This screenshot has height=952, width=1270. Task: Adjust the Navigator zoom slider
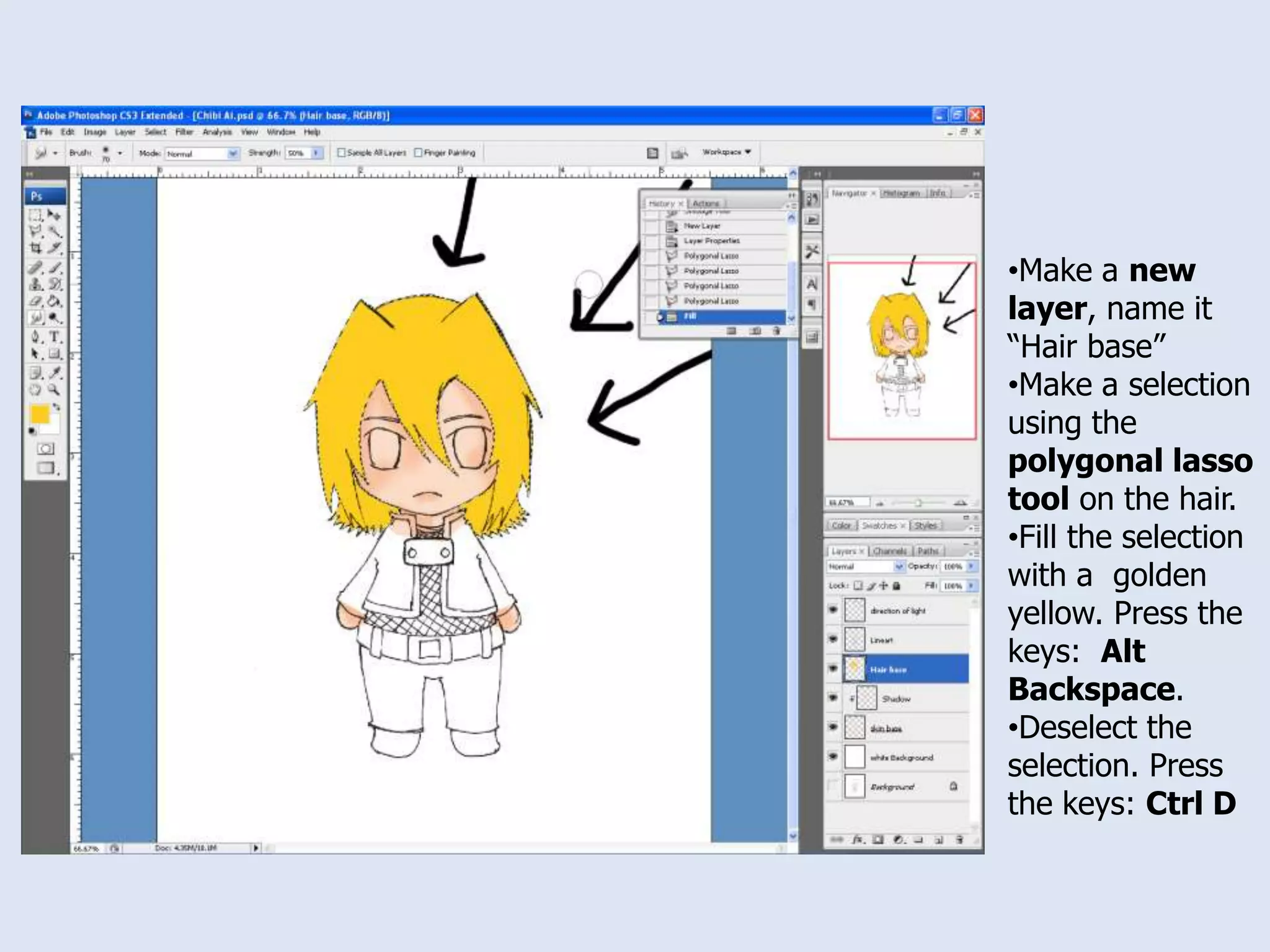(x=918, y=502)
